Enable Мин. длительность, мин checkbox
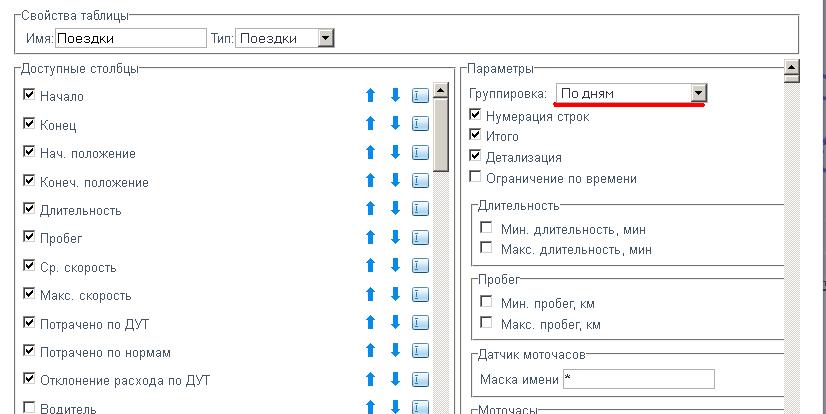826x414 pixels. click(x=486, y=228)
